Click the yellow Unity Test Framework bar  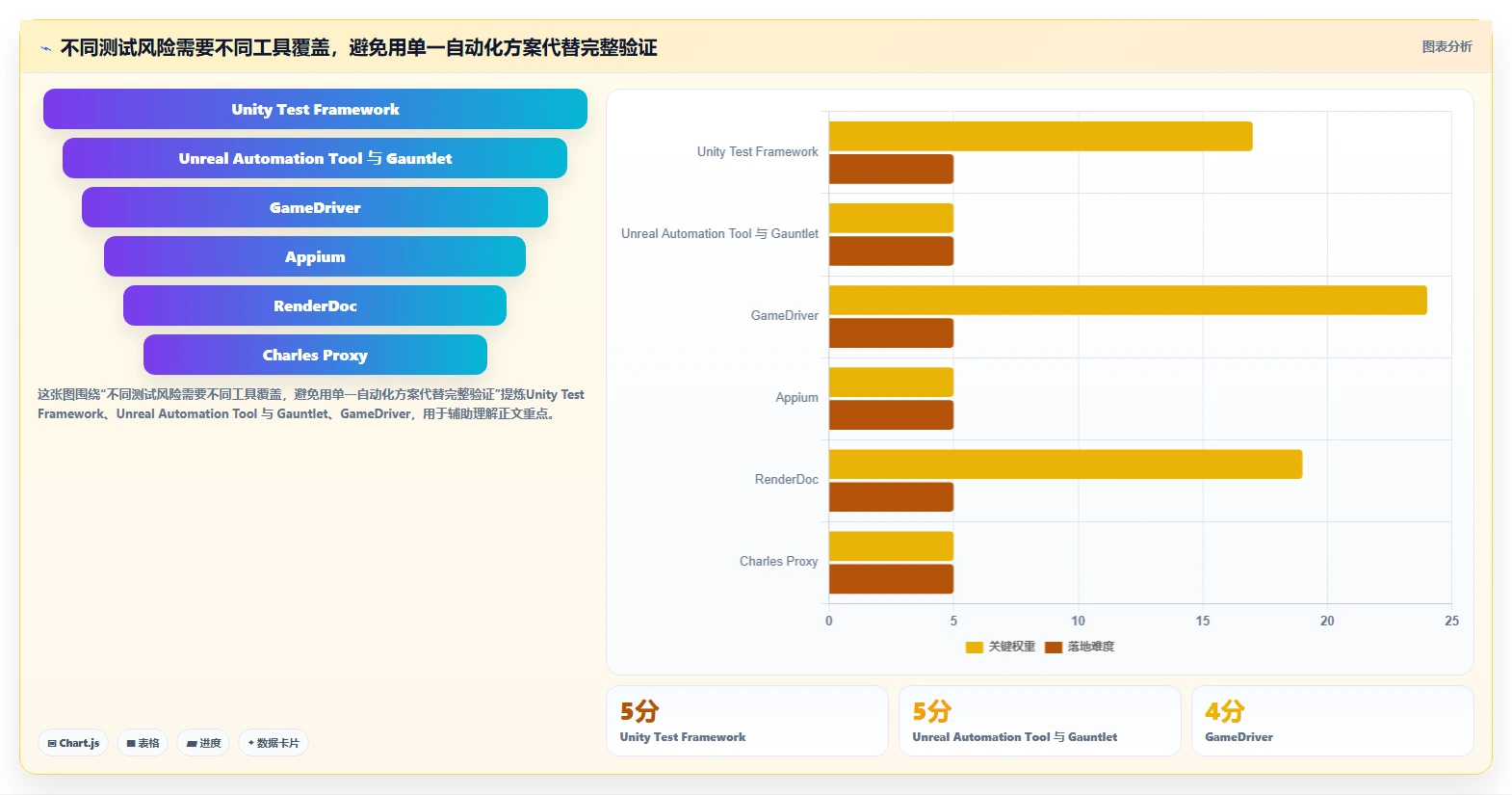pyautogui.click(x=1040, y=136)
